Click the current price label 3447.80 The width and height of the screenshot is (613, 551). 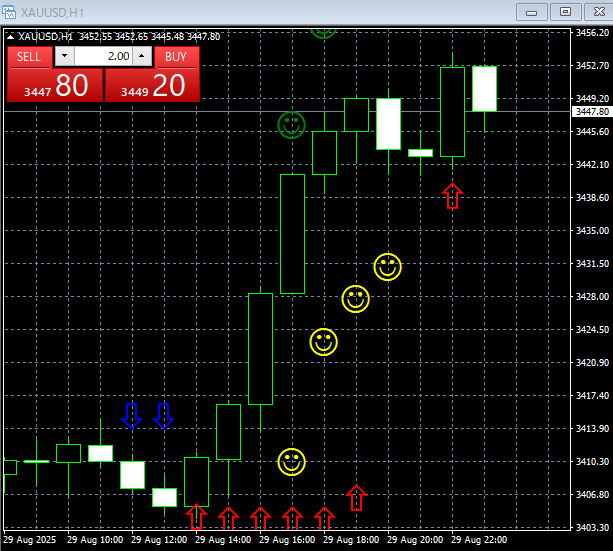point(592,112)
